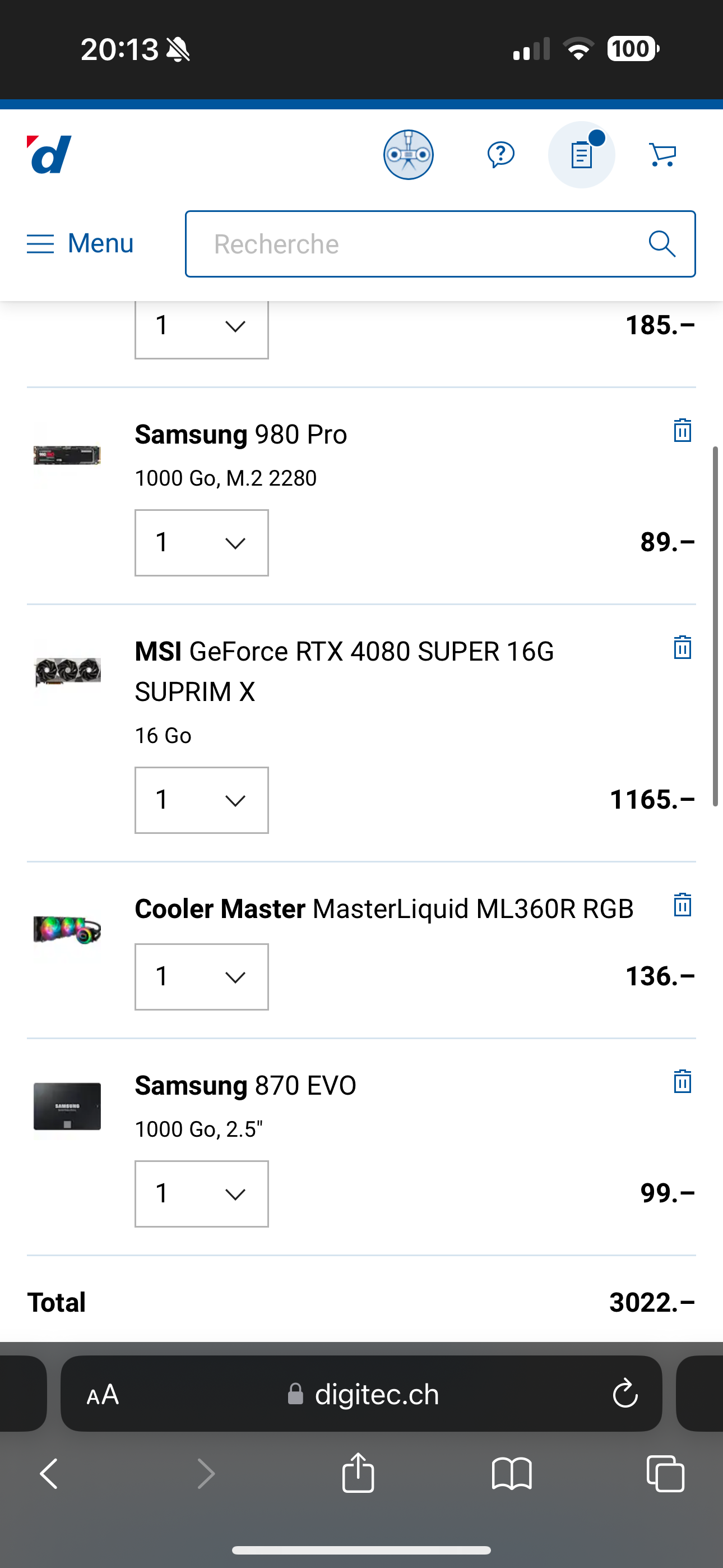Tap the search magnifier icon
The image size is (723, 1568).
[x=662, y=244]
